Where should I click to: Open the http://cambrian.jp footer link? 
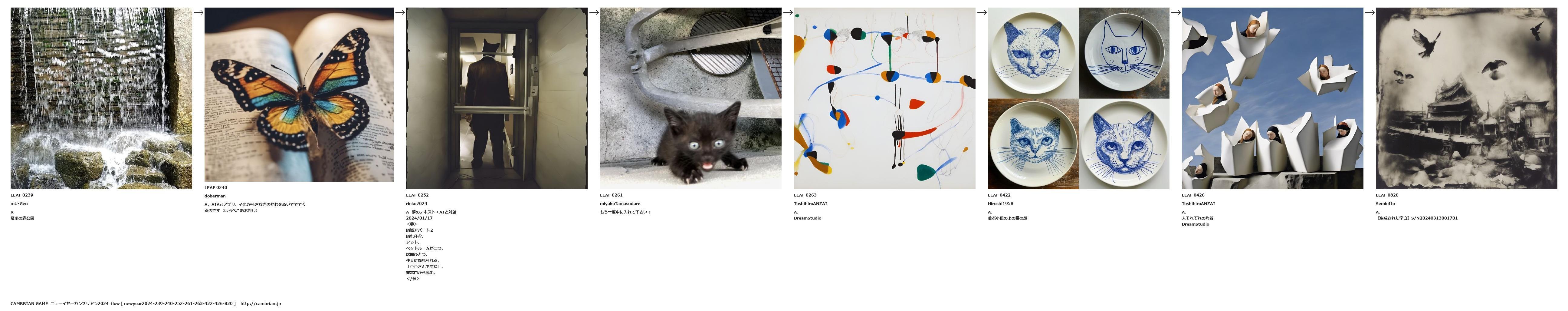click(261, 303)
